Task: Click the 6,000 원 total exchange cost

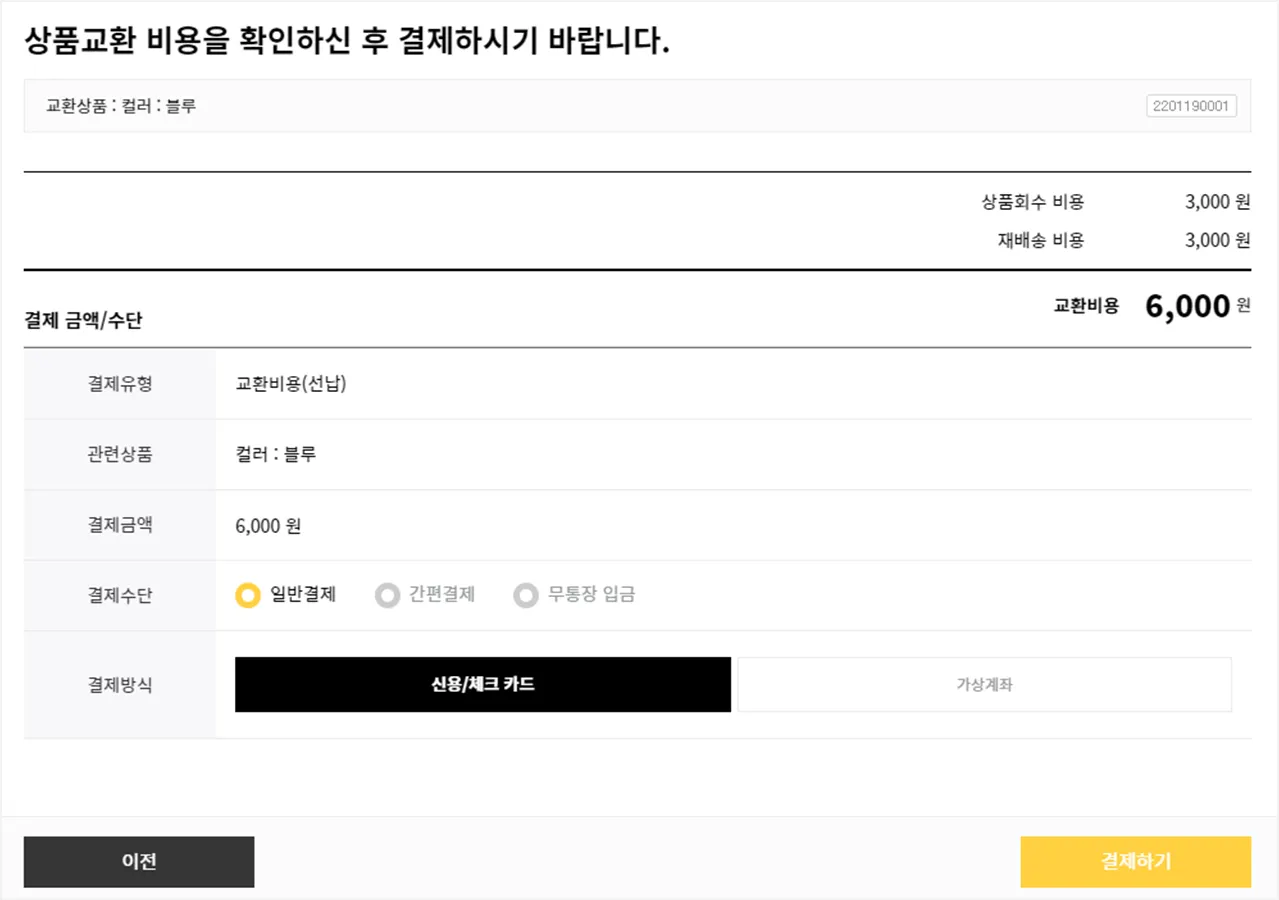Action: click(x=1196, y=307)
